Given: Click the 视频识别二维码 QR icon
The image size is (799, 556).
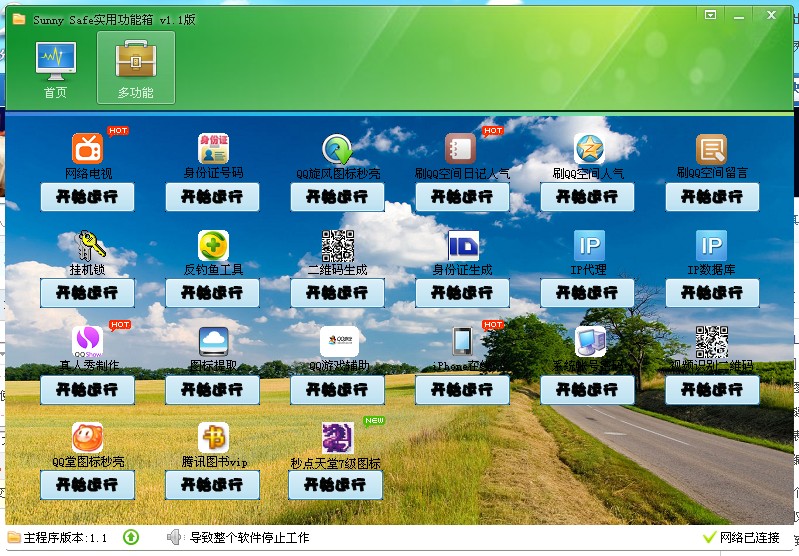Looking at the screenshot, I should [712, 342].
